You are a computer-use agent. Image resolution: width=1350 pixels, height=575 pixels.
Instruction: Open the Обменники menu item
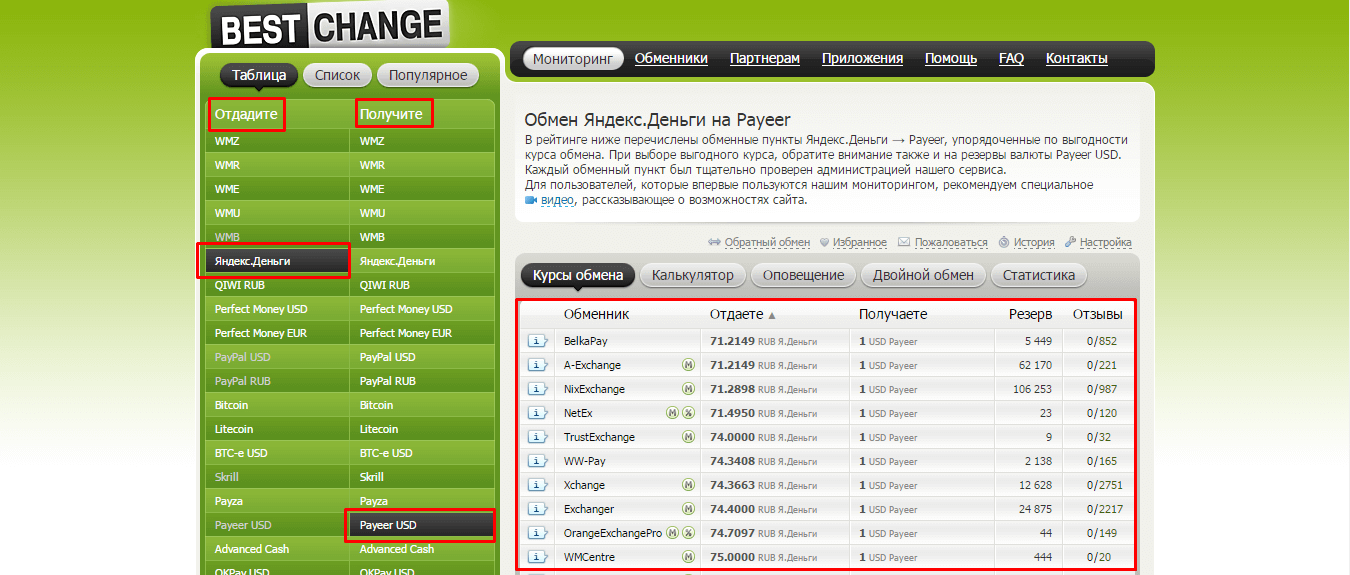point(671,58)
